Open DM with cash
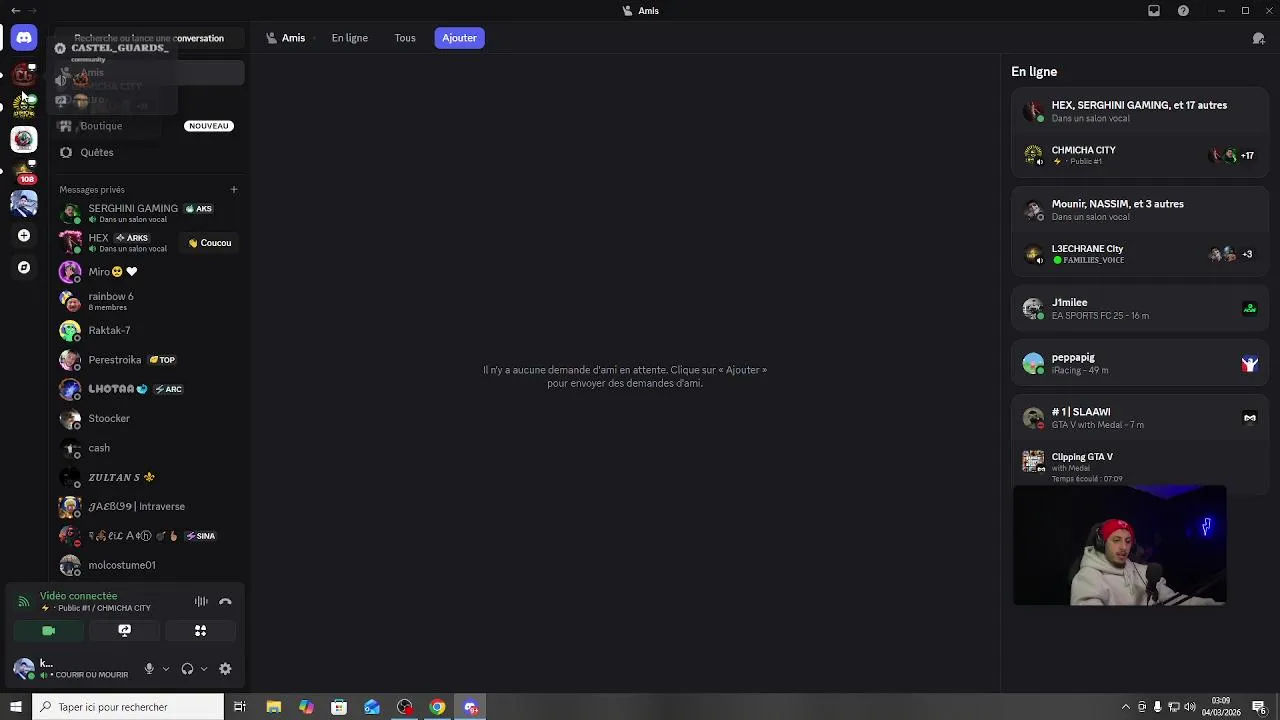1280x720 pixels. 150,448
